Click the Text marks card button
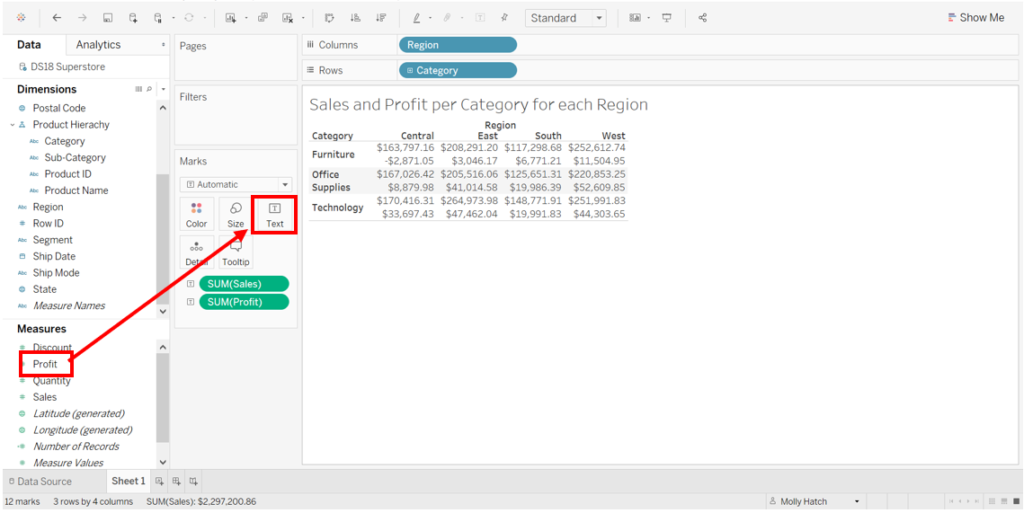Screen dimensions: 1024x513 coord(274,214)
